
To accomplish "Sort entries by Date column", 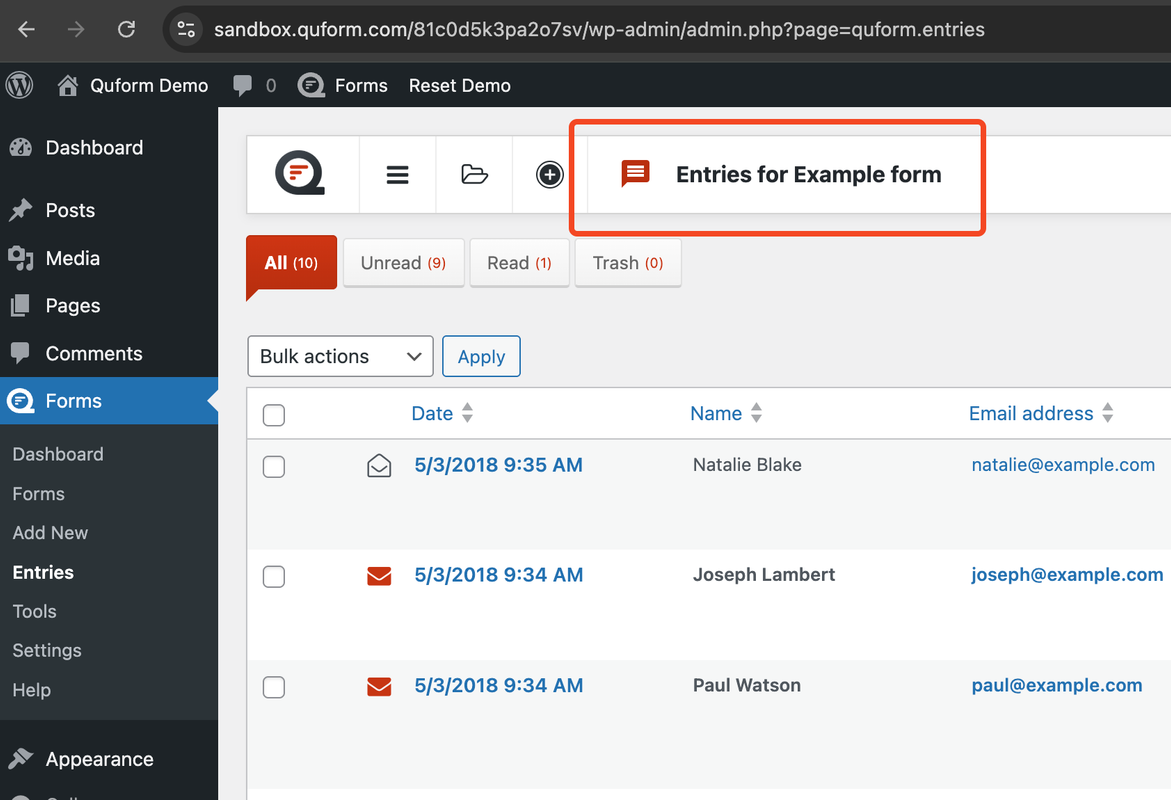I will [432, 413].
